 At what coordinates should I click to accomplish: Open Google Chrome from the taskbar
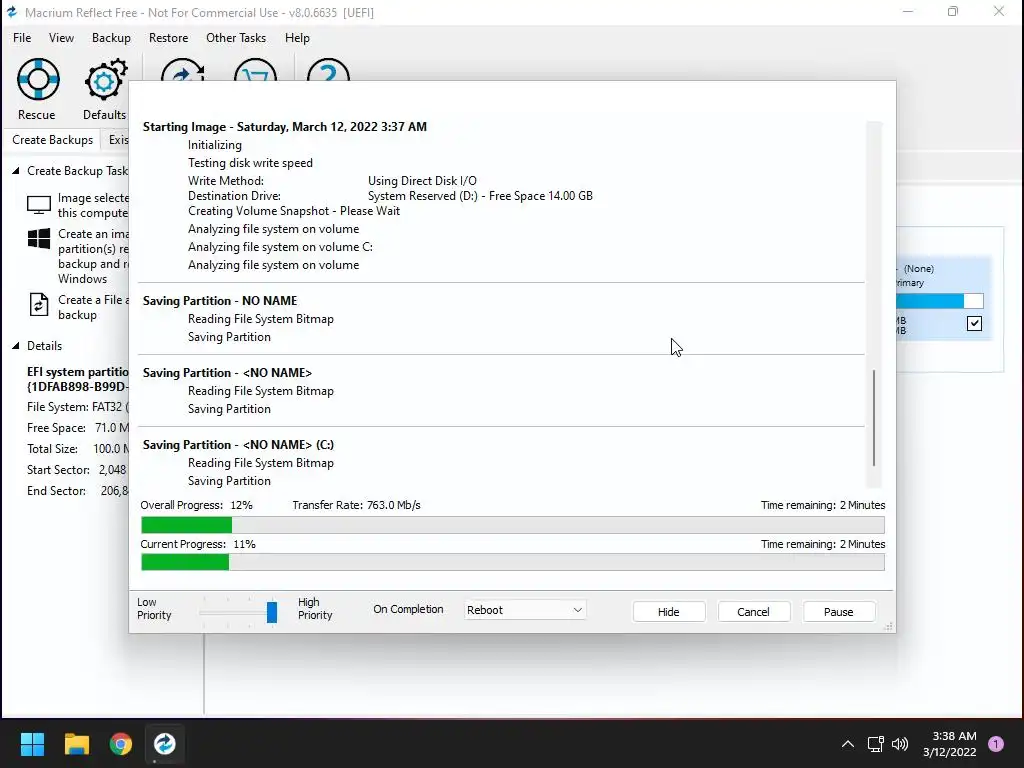pyautogui.click(x=121, y=744)
